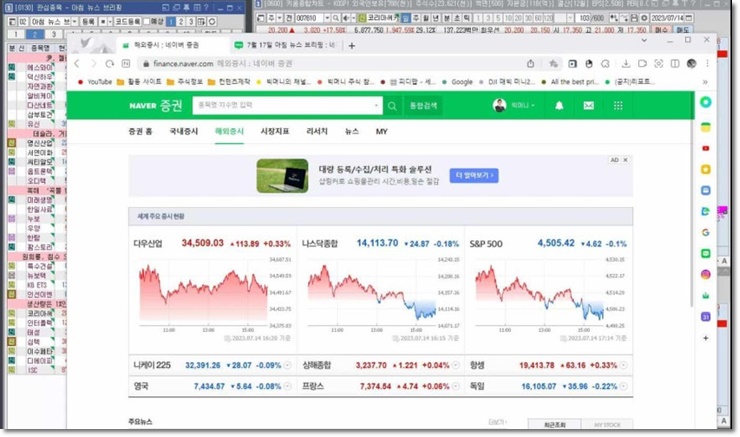
Task: Open the green circle icon atop browser sidebar
Action: [x=706, y=102]
